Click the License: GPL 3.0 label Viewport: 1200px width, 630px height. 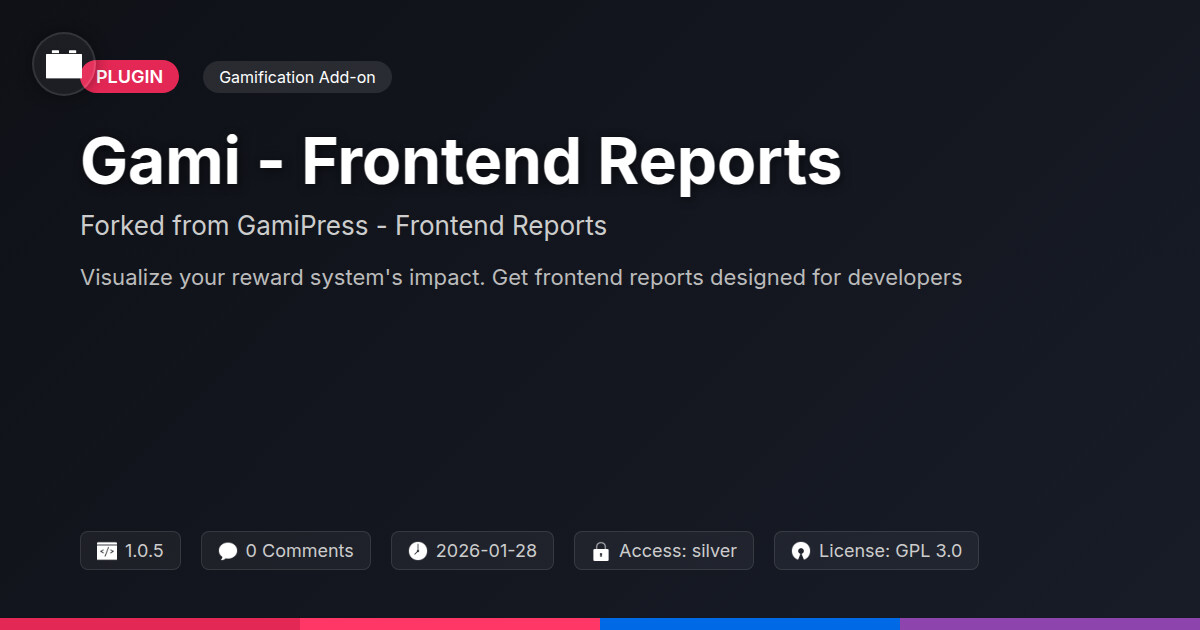pos(890,551)
